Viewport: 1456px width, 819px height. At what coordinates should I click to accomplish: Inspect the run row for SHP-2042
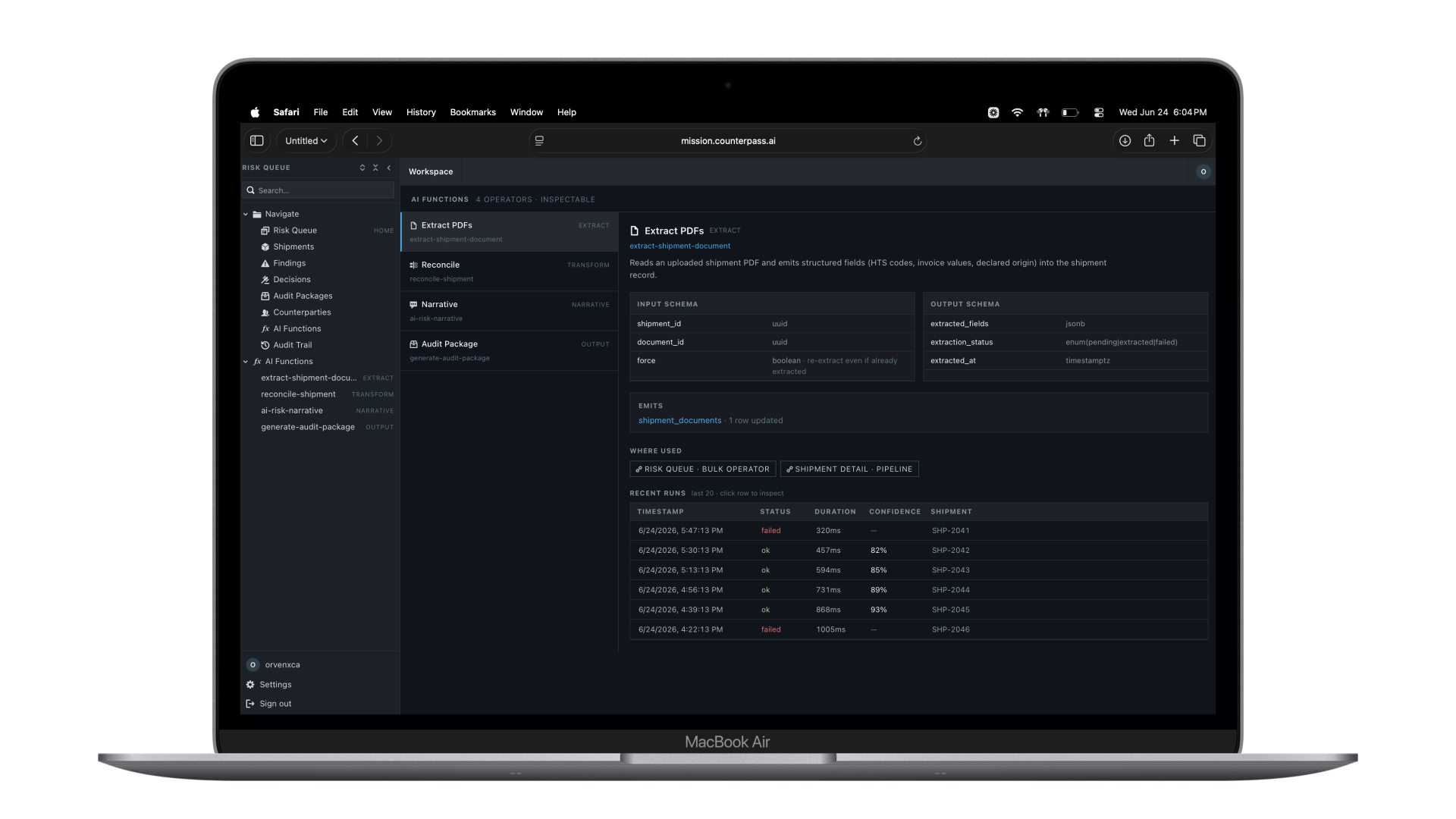click(x=918, y=551)
